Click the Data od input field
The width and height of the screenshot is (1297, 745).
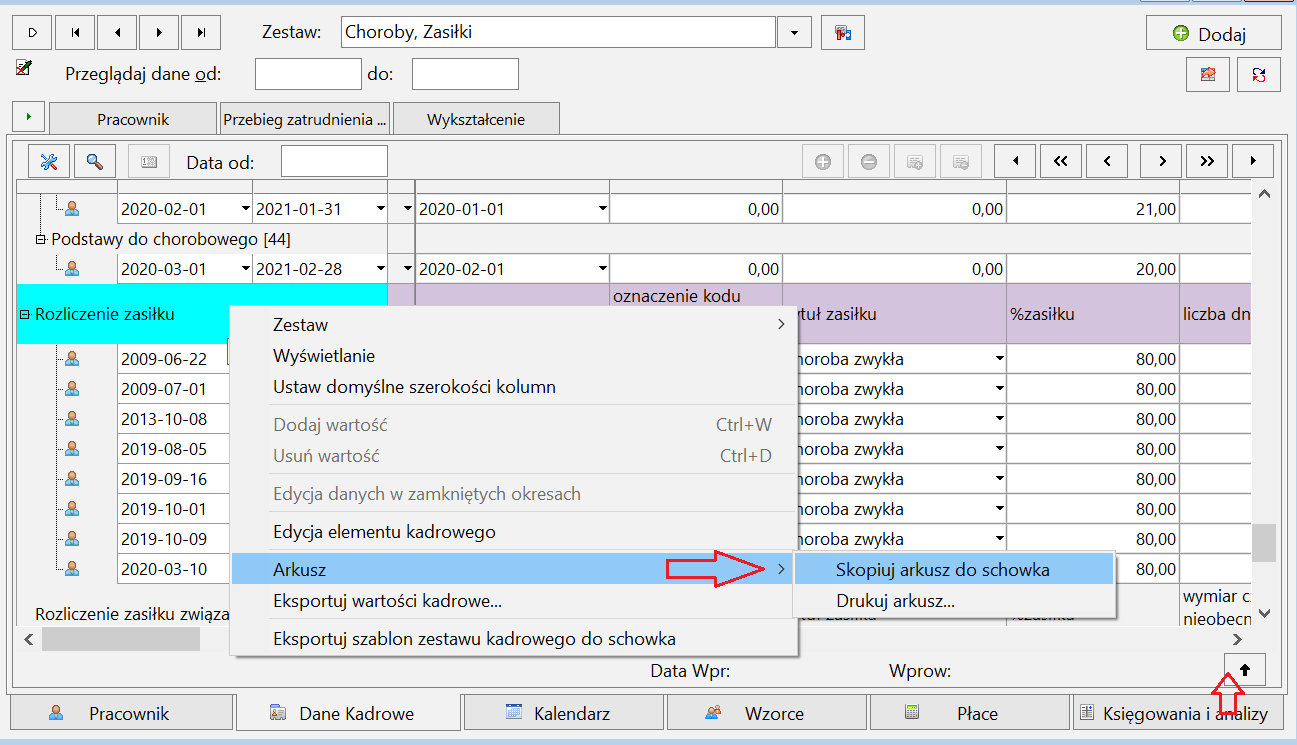click(334, 161)
